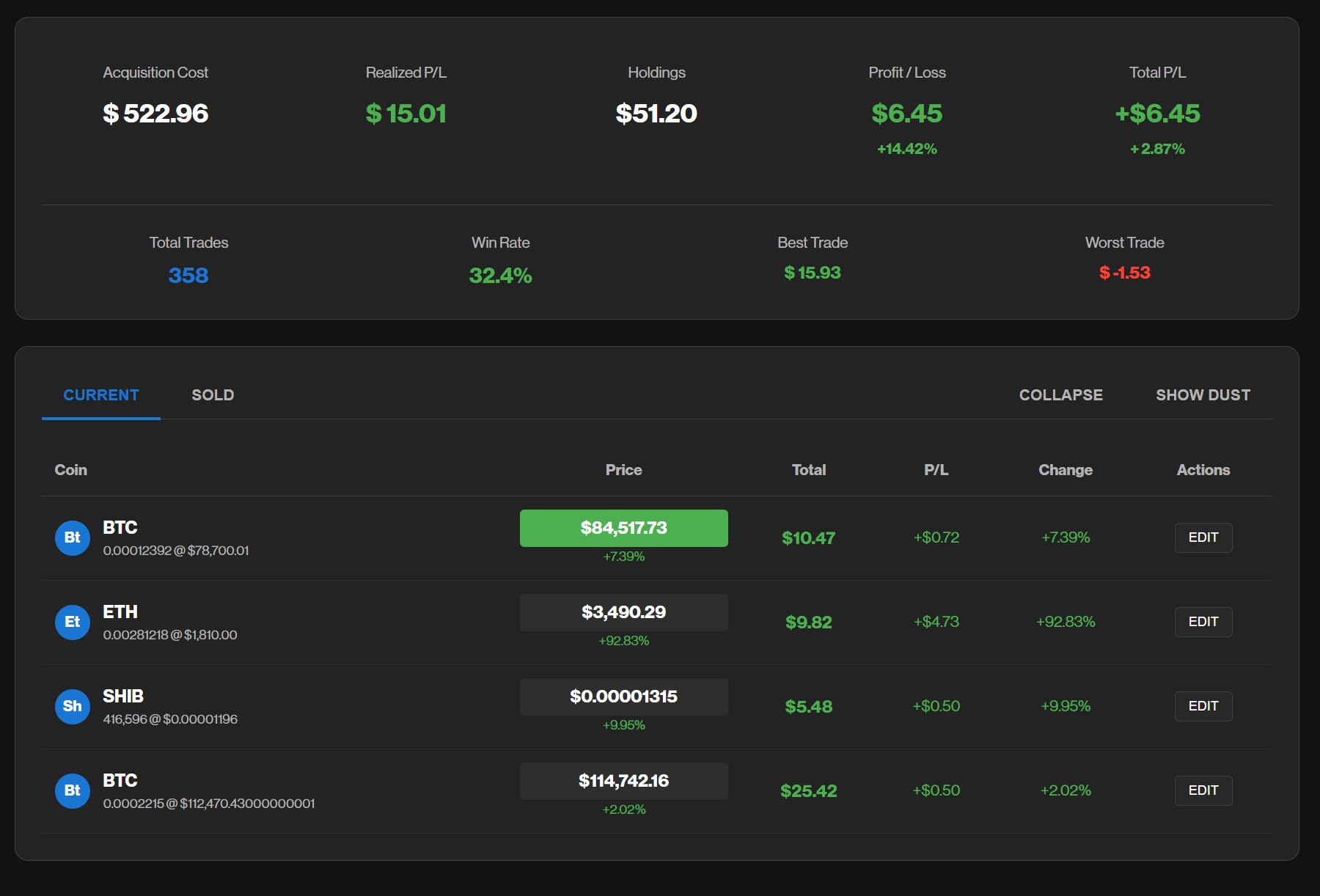
Task: Sort by the Price column header
Action: 623,470
